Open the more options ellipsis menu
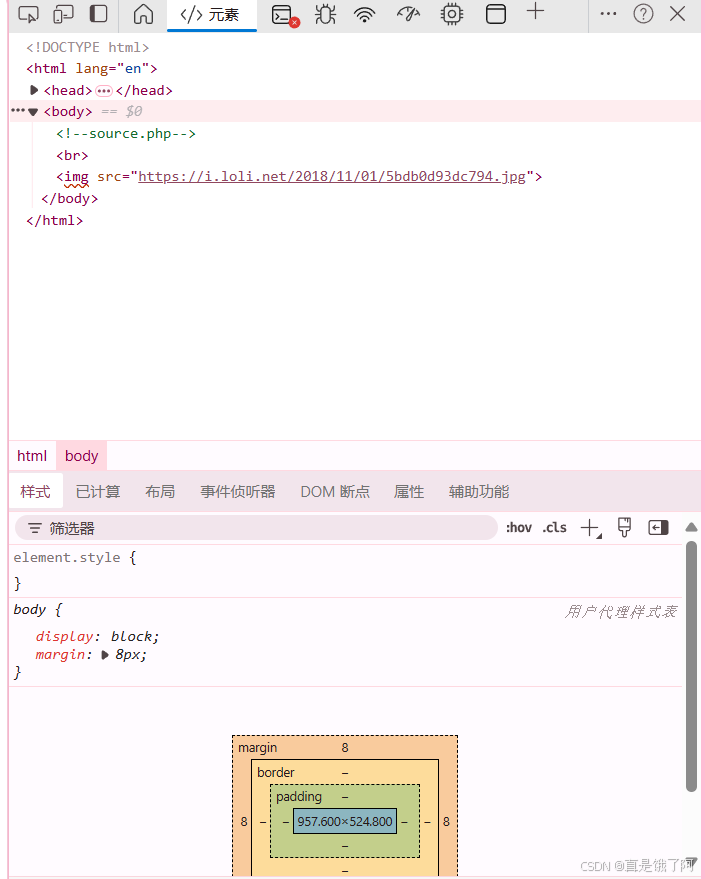This screenshot has height=879, width=705. 608,15
